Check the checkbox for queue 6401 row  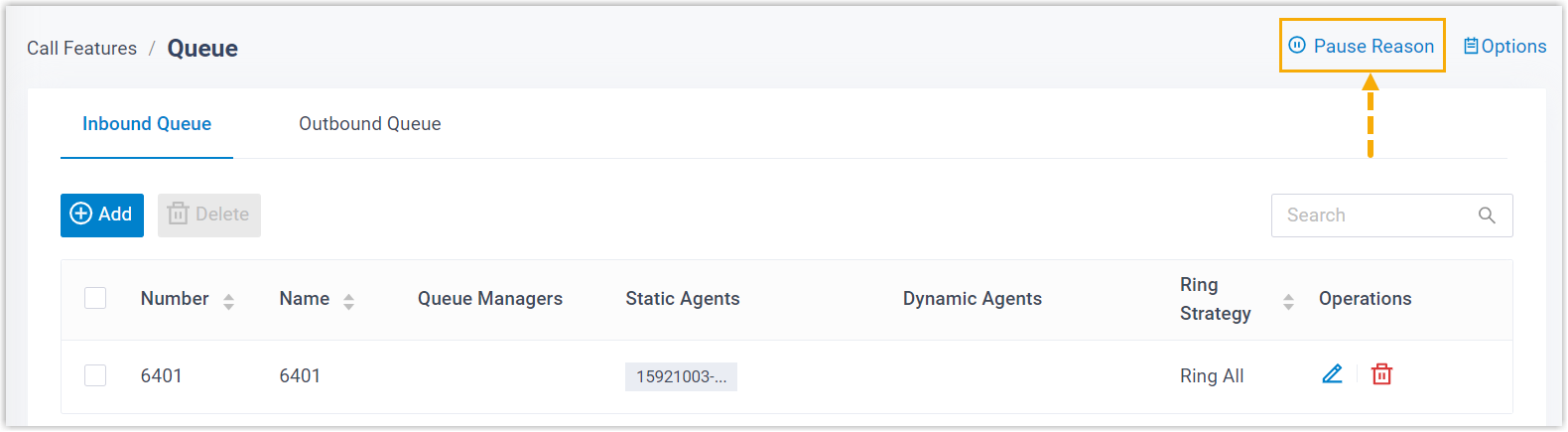coord(95,375)
